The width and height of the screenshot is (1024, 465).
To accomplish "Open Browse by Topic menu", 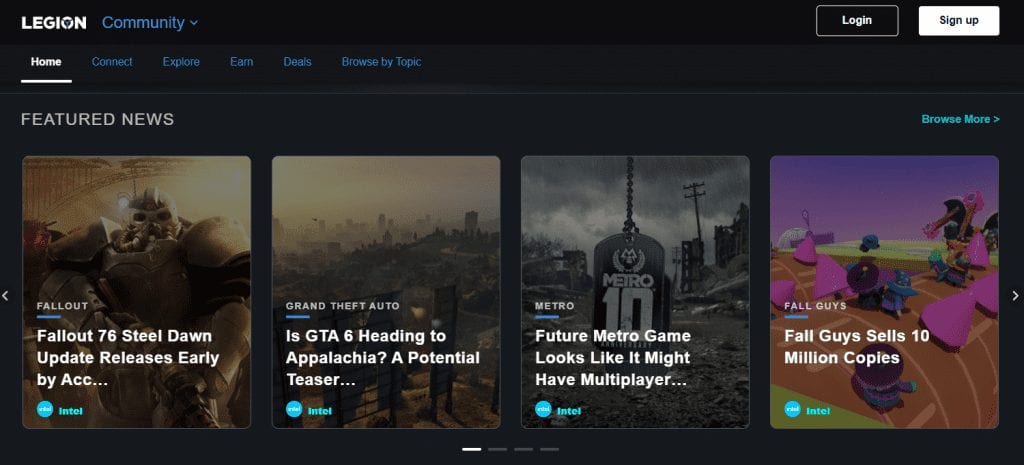I will (x=381, y=62).
